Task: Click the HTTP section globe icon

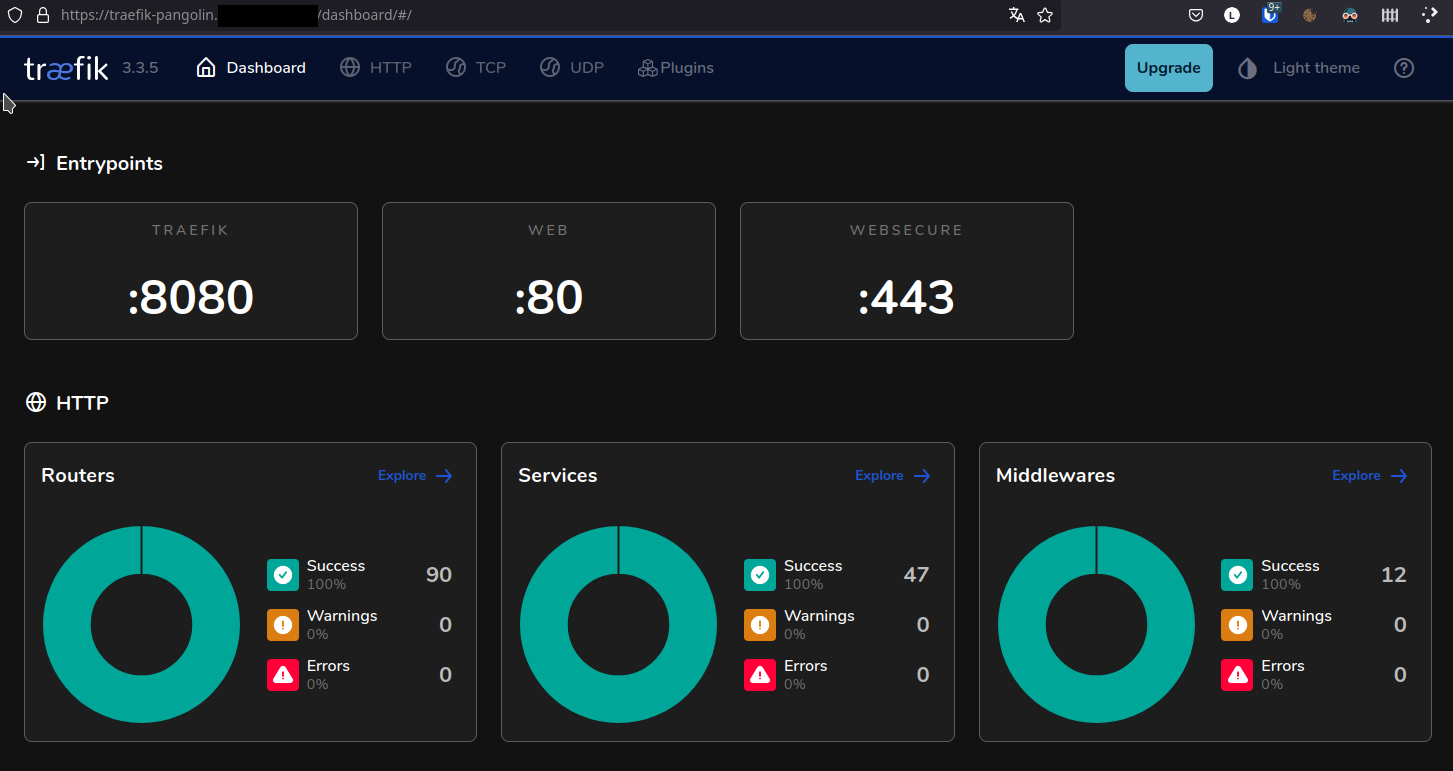Action: 36,402
